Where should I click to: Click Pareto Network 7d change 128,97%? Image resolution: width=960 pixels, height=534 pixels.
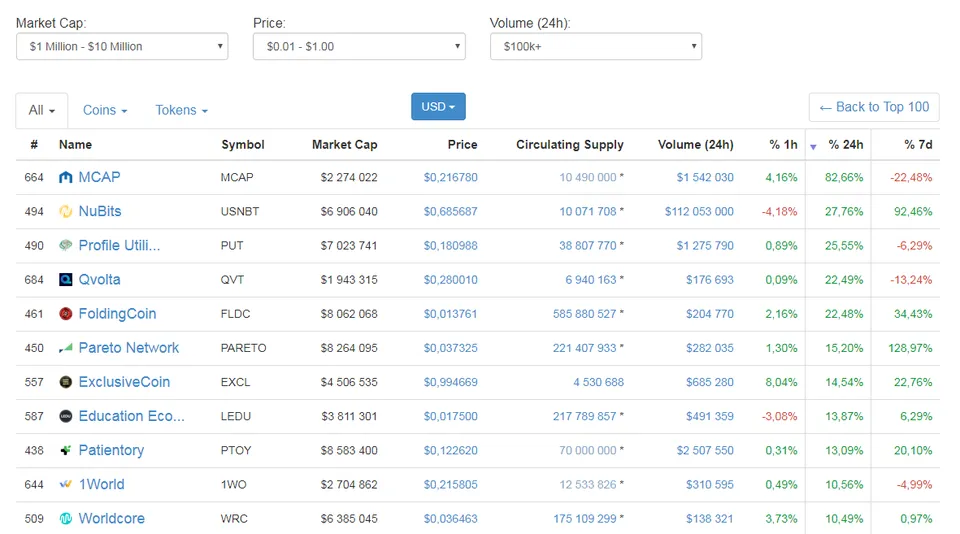(x=910, y=348)
